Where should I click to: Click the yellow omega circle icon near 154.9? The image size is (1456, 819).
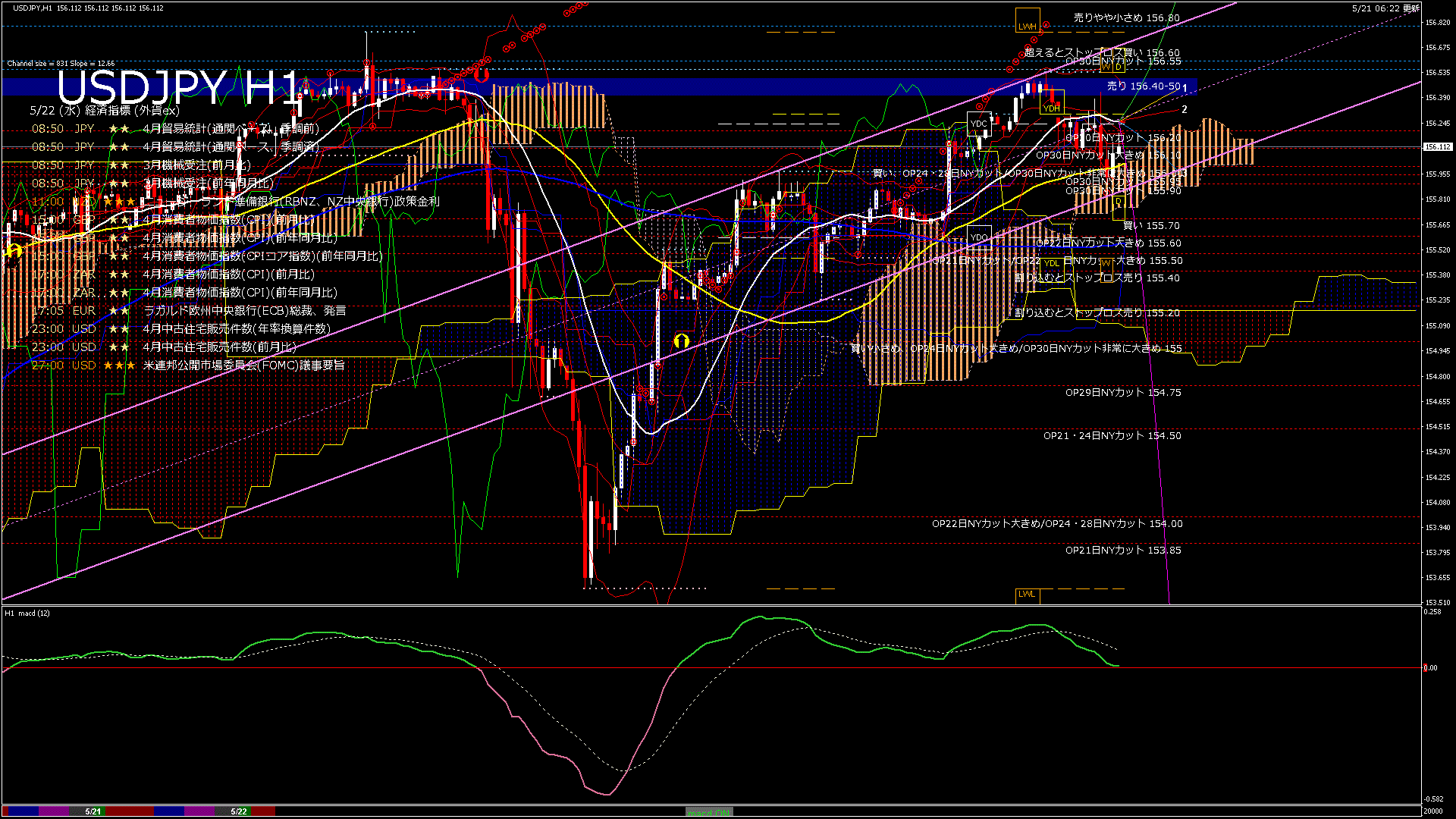pos(681,341)
